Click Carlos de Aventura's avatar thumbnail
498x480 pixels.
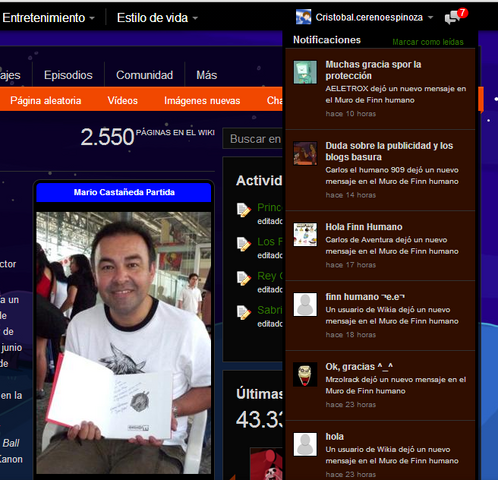point(305,235)
